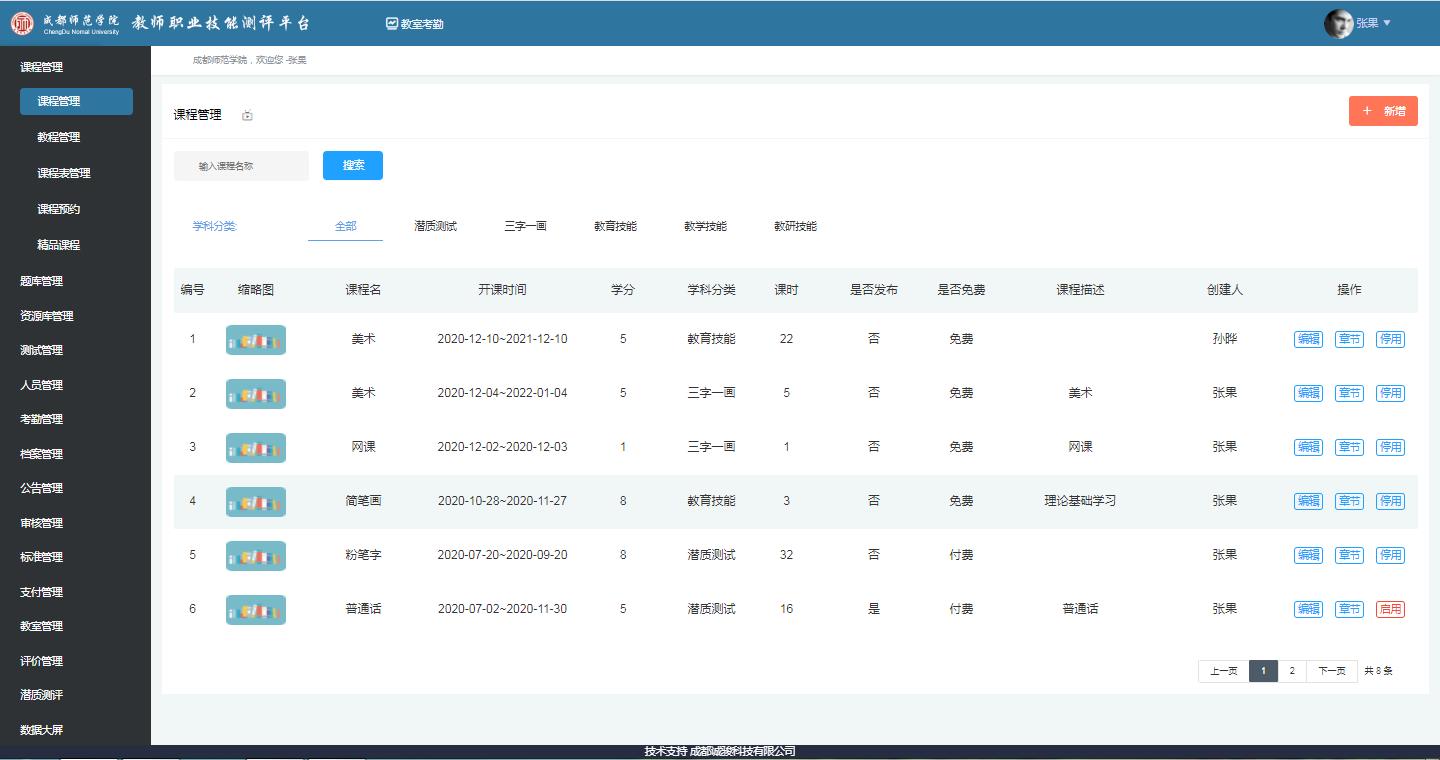
Task: Click the video icon beside 课程管理 title
Action: 248,116
